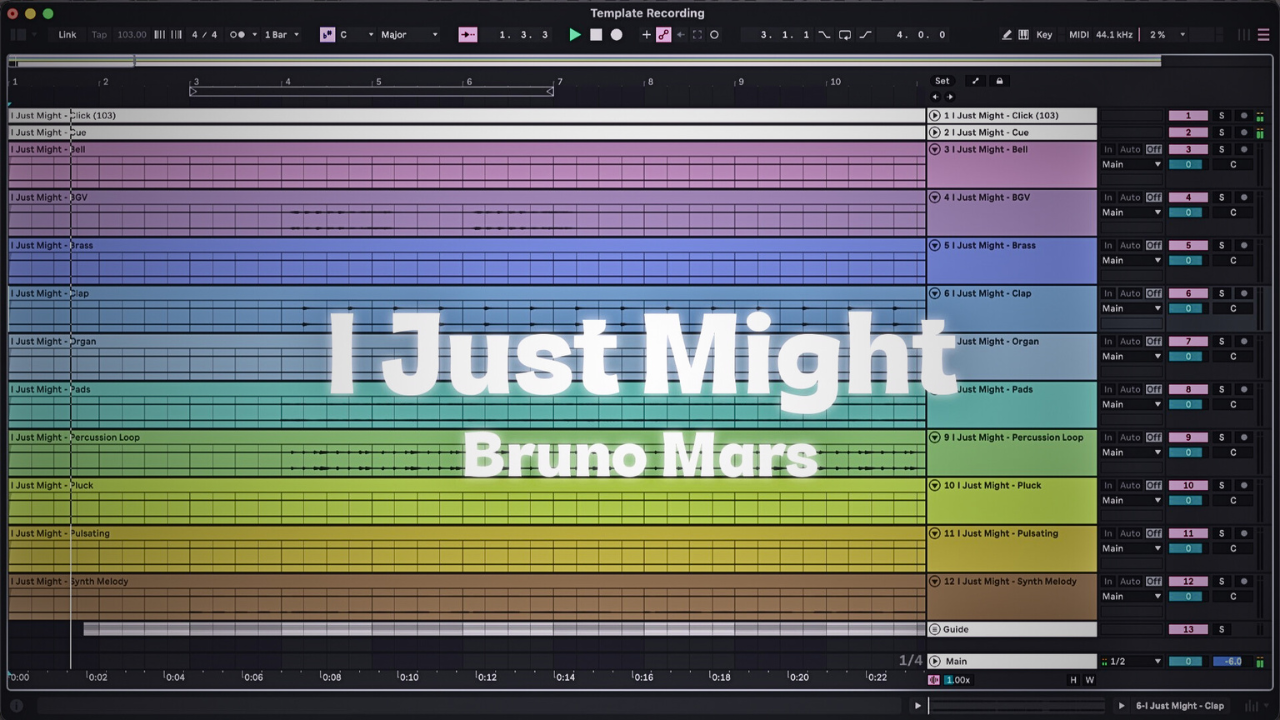Click the Lock Envelopes icon
Image resolution: width=1280 pixels, height=720 pixels.
click(x=999, y=81)
